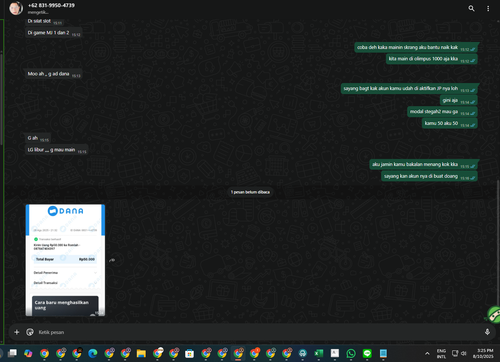The height and width of the screenshot is (362, 500).
Task: Open Task View on the taskbar
Action: point(12,353)
